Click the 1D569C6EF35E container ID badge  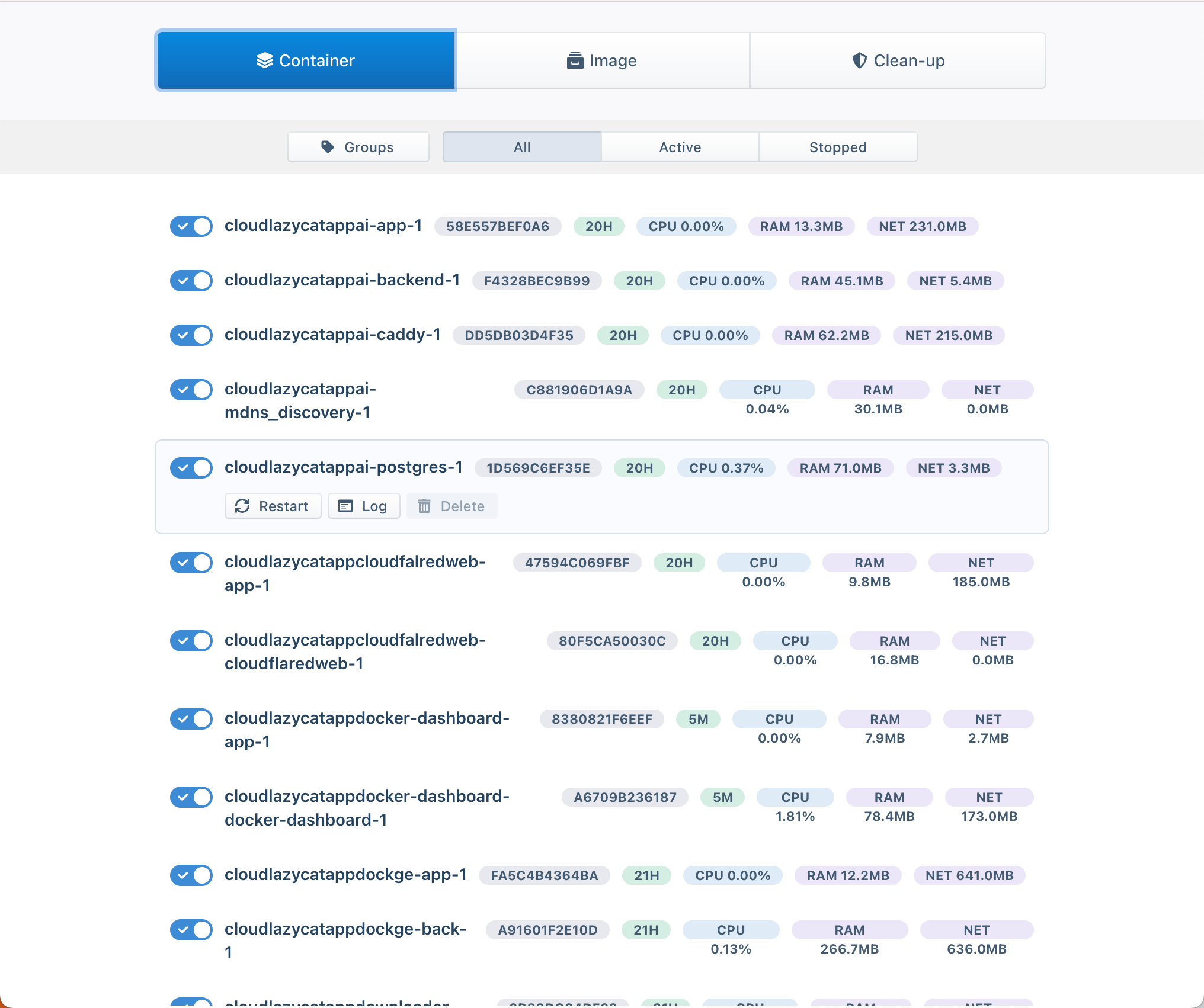click(x=538, y=468)
